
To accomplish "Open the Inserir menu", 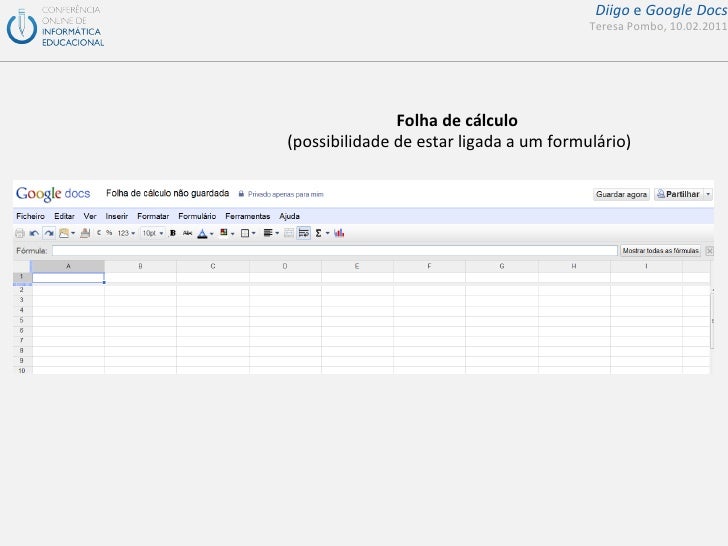I will coord(117,216).
